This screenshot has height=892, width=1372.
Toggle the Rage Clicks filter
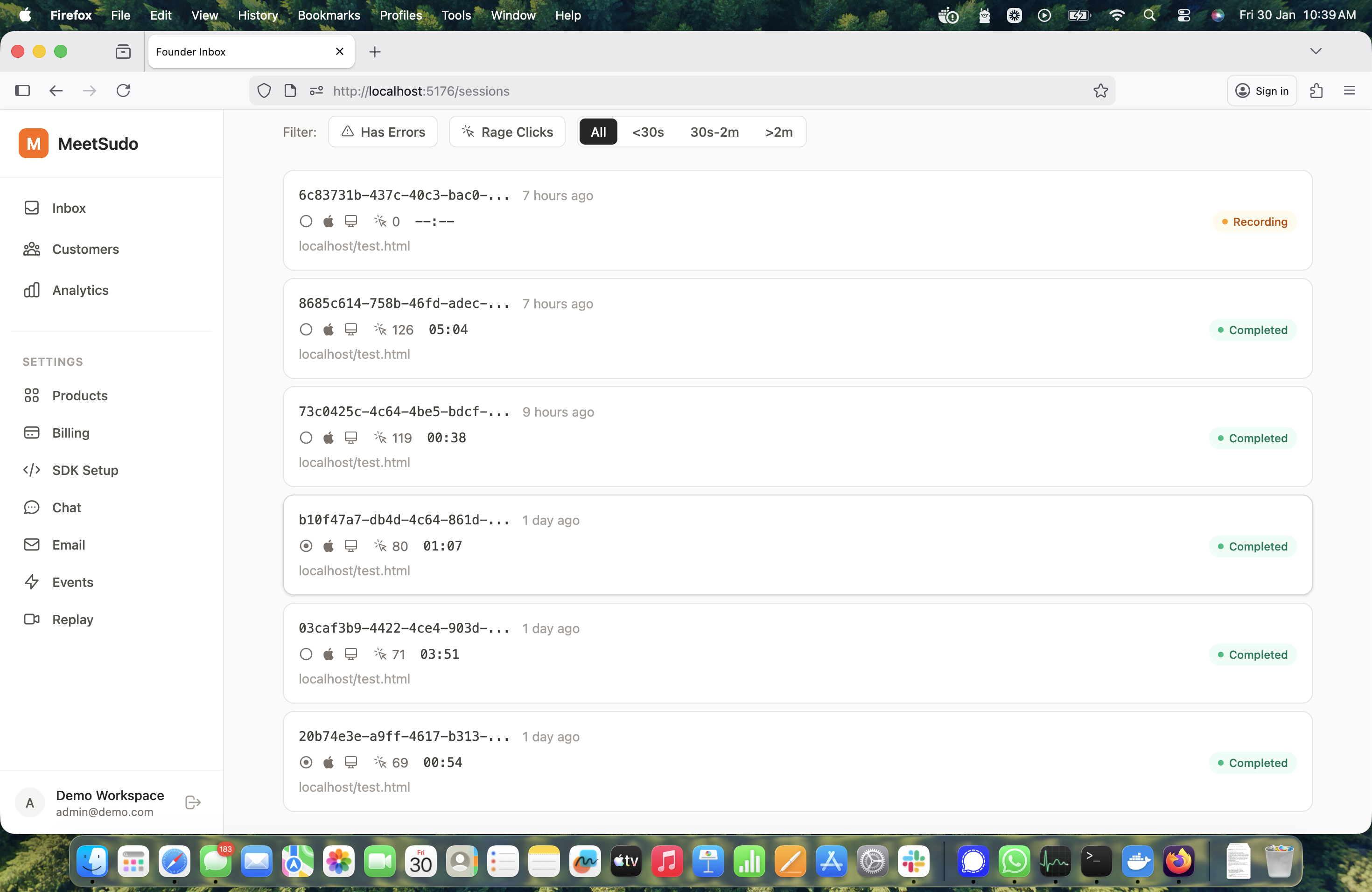point(507,132)
